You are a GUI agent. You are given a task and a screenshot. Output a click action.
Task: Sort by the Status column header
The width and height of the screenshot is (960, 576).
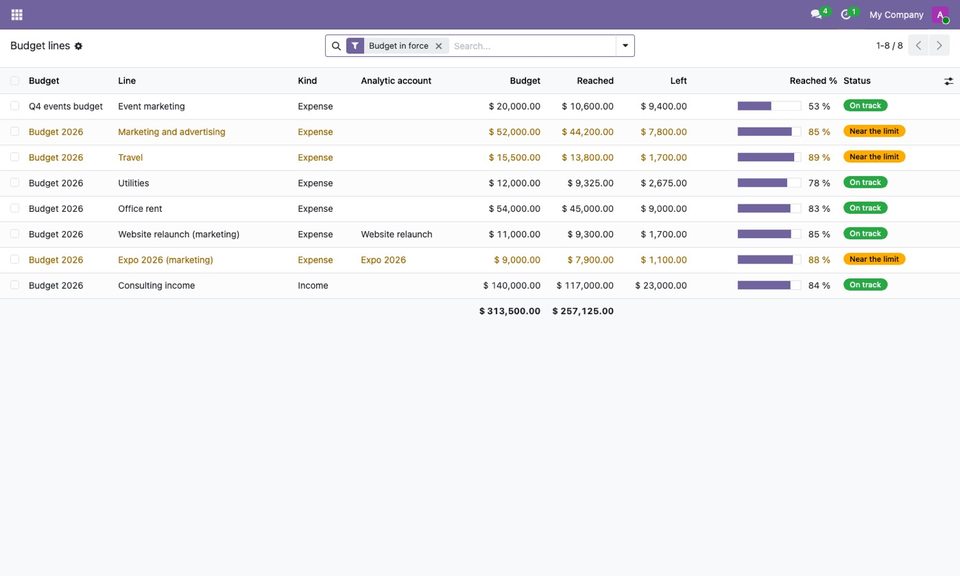pyautogui.click(x=857, y=81)
